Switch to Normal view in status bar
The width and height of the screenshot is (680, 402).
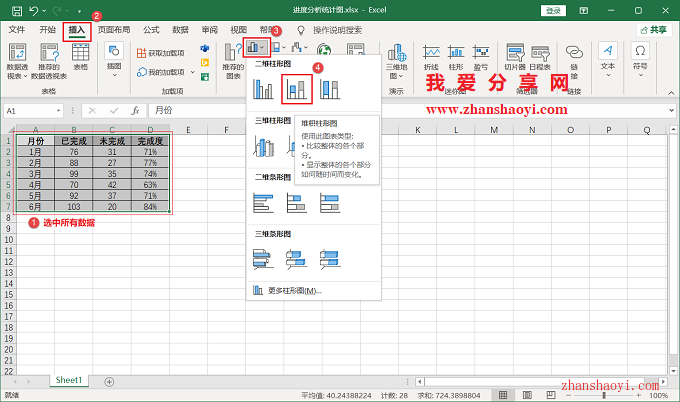point(503,395)
